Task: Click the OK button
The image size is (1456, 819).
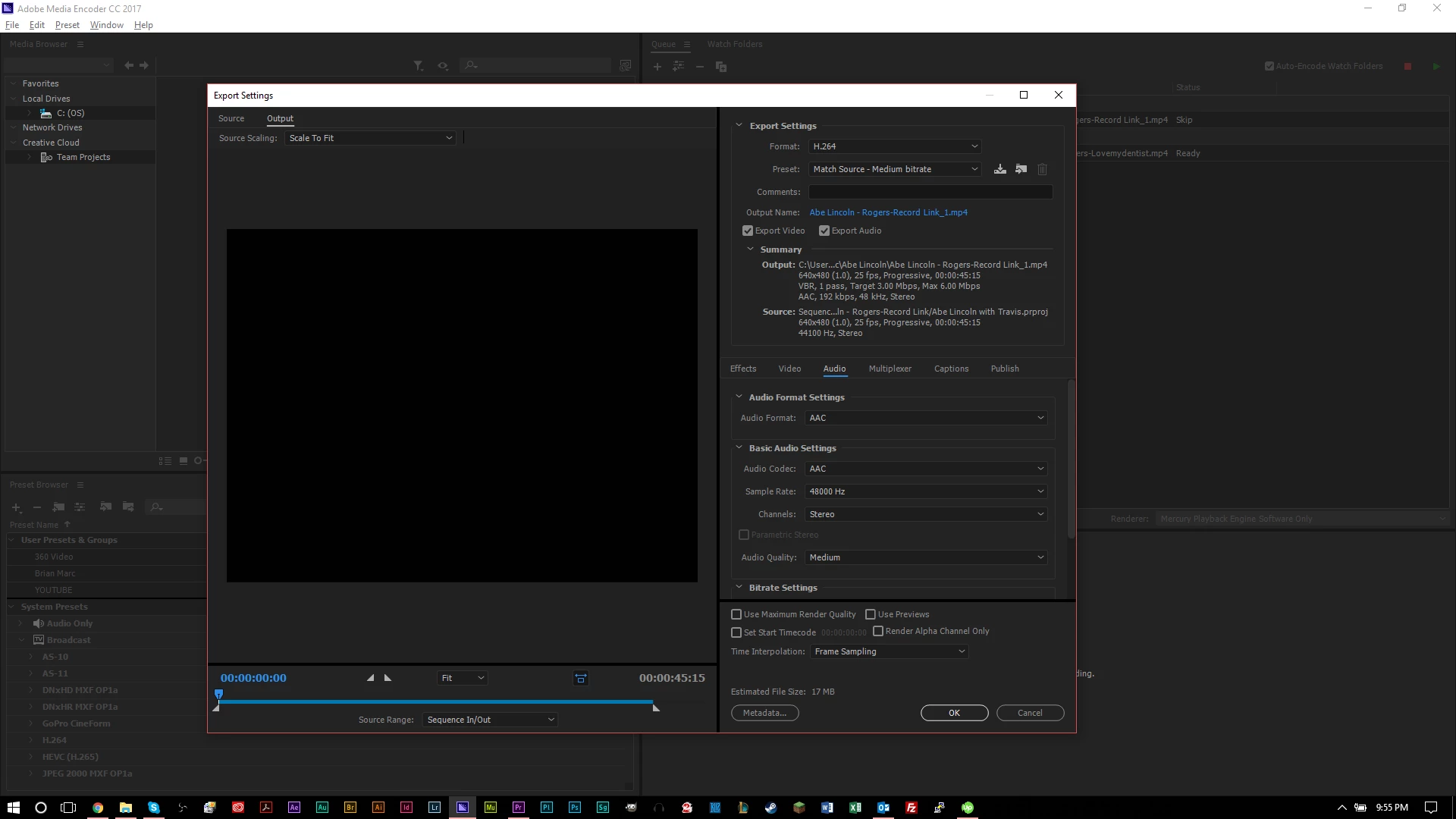Action: point(954,713)
